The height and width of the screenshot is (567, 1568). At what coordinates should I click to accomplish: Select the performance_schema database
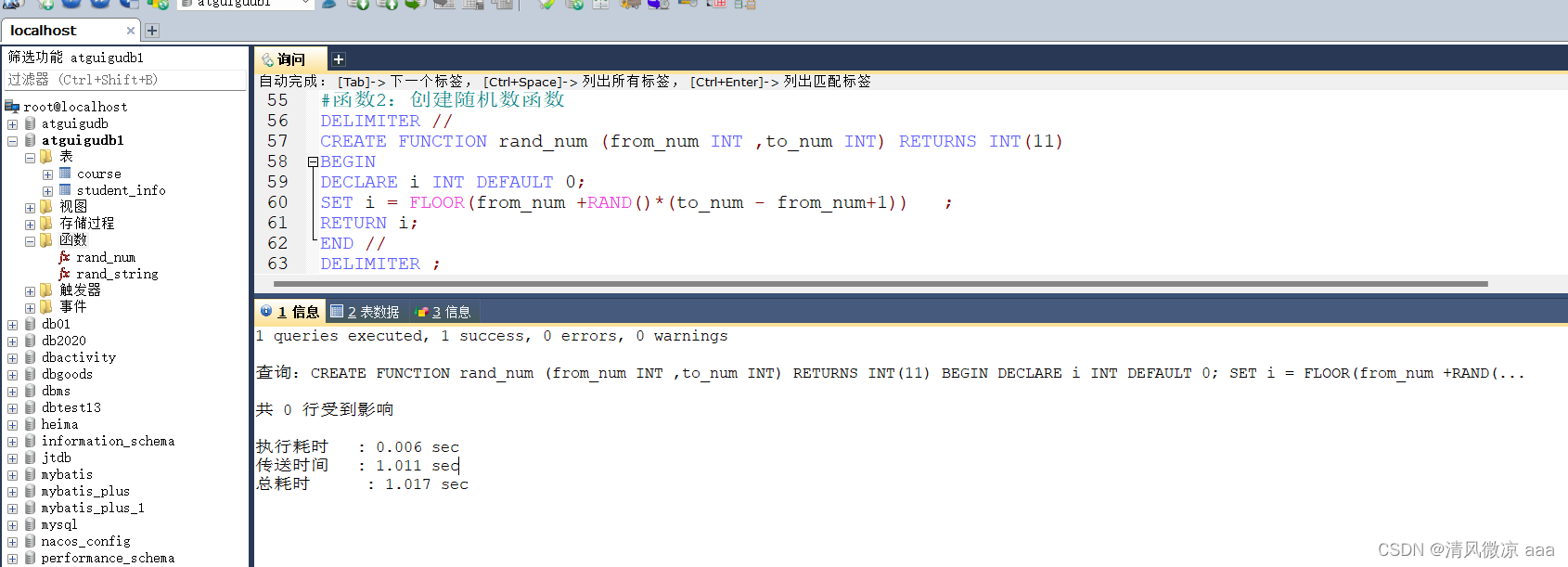point(108,558)
